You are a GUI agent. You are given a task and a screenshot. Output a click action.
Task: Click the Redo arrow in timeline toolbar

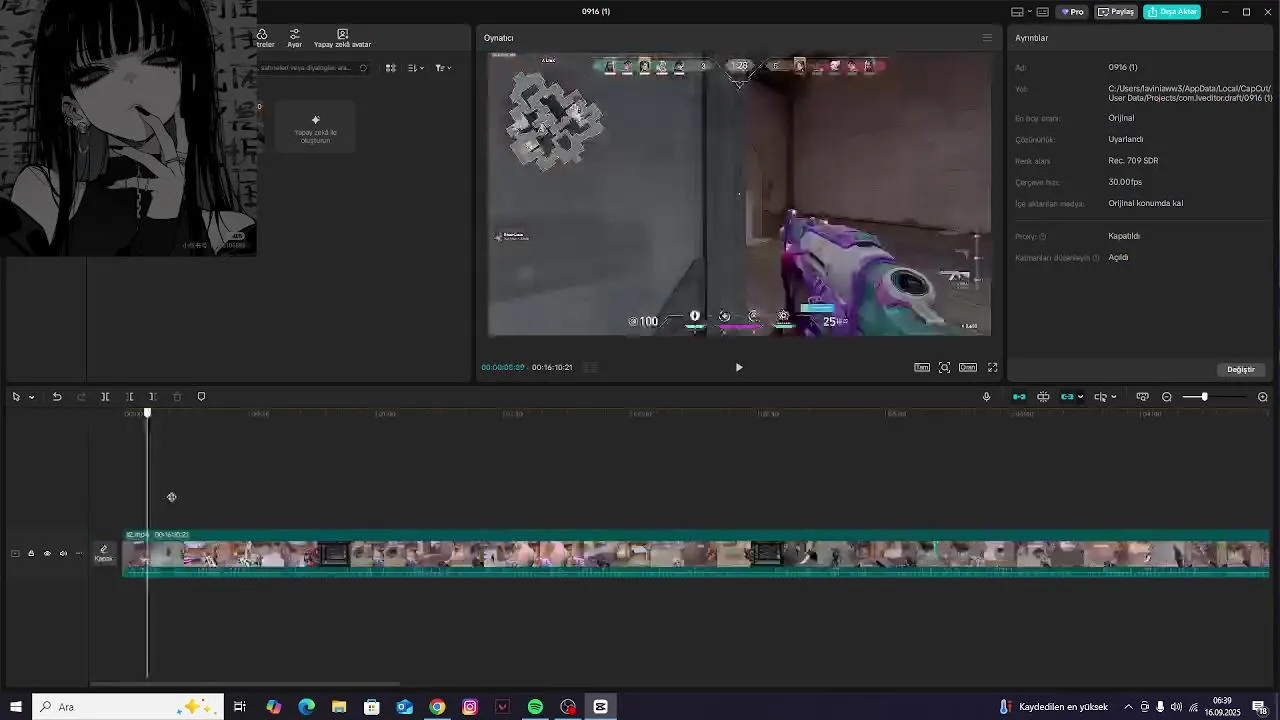(81, 397)
